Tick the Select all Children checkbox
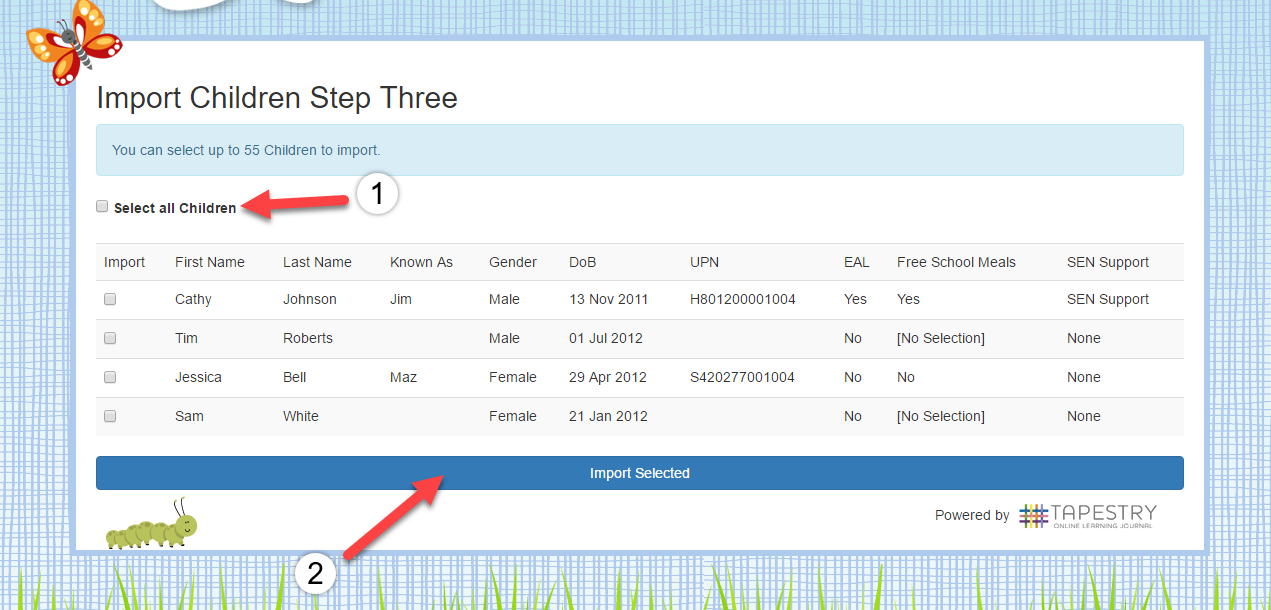The height and width of the screenshot is (610, 1271). (x=102, y=207)
